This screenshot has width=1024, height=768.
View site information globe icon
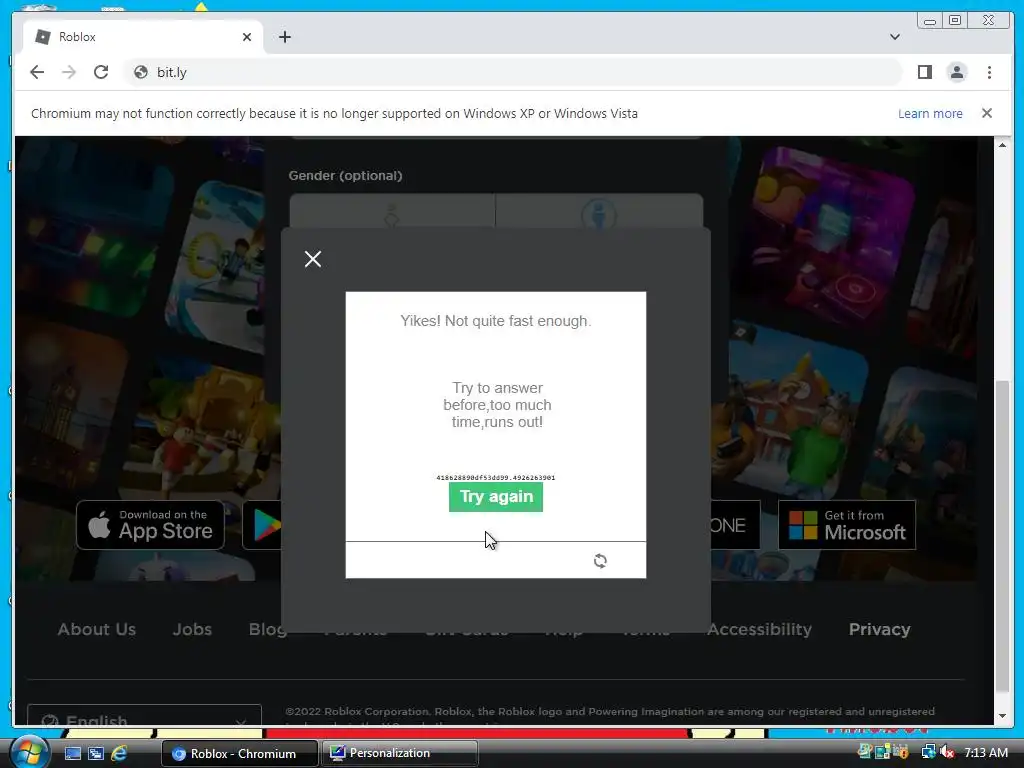tap(140, 72)
